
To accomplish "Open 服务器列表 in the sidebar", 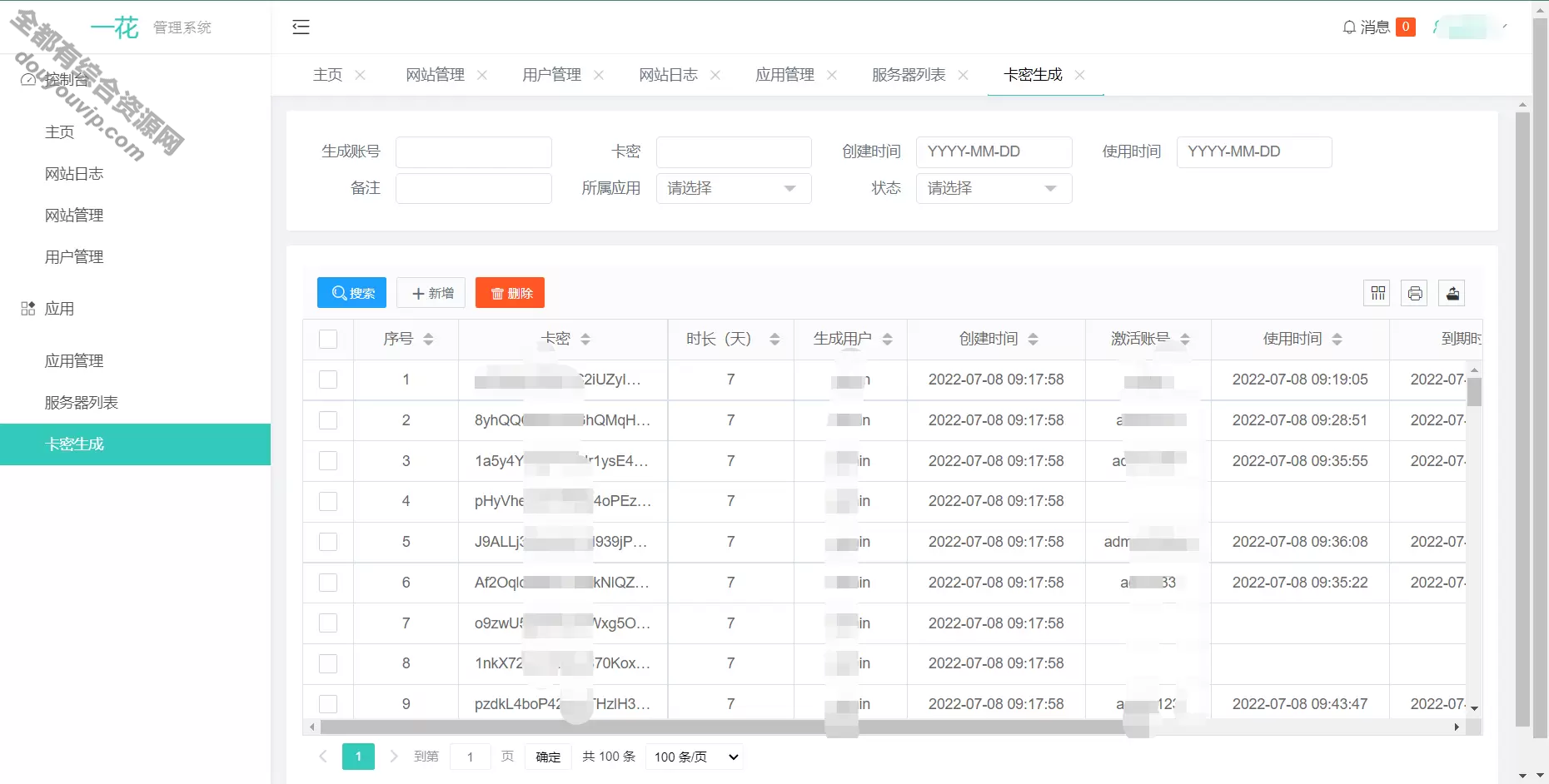I will tap(82, 403).
